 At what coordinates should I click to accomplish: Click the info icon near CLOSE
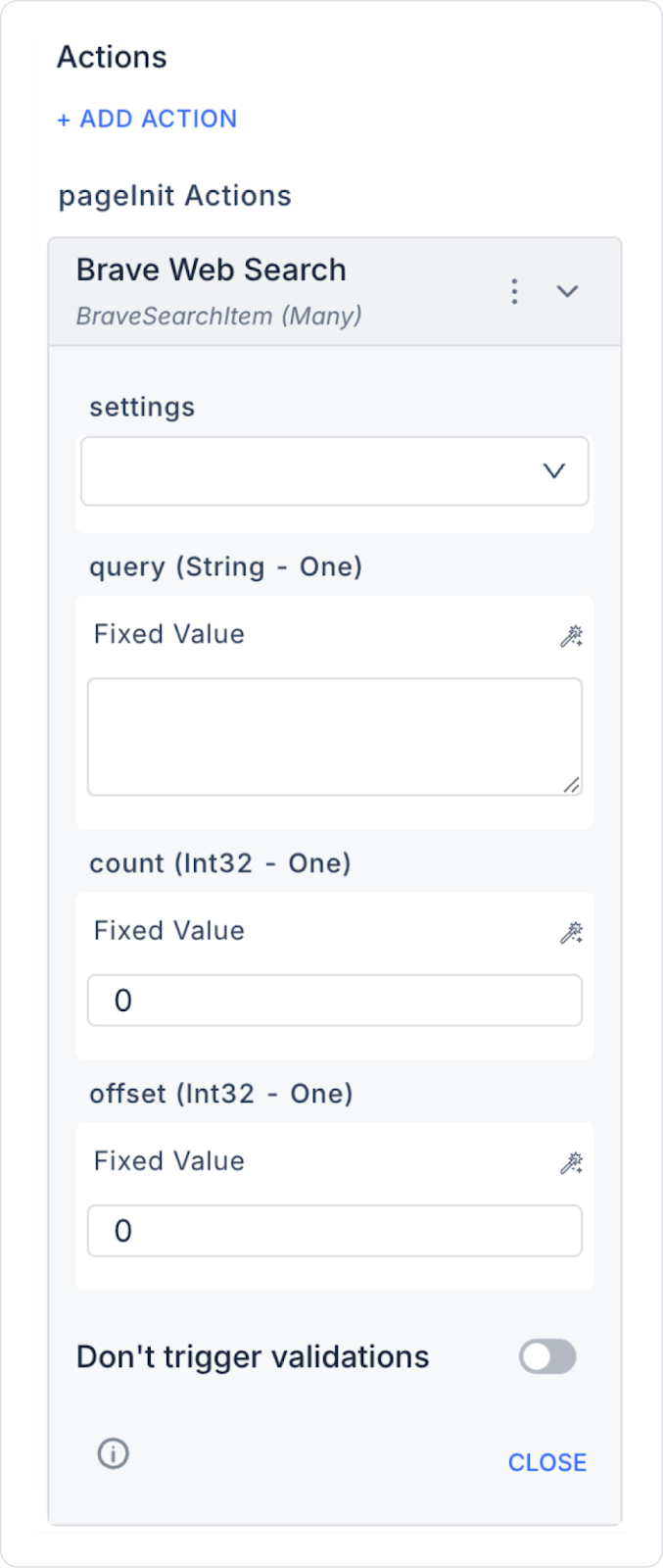113,1453
